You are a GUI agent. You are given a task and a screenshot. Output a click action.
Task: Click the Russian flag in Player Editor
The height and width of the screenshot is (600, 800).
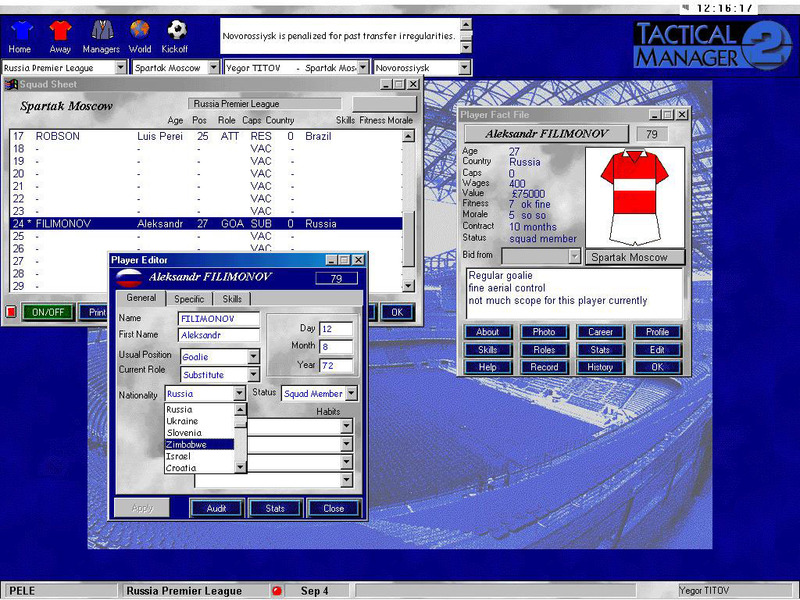[x=130, y=277]
